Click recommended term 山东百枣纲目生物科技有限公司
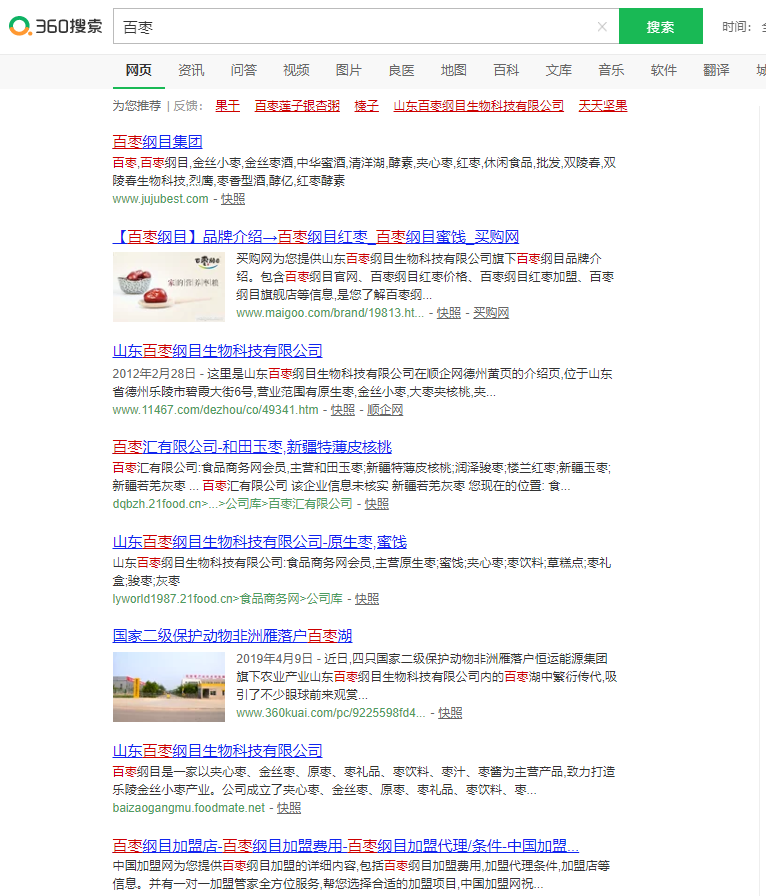Screen dimensions: 766x896 coord(478,106)
